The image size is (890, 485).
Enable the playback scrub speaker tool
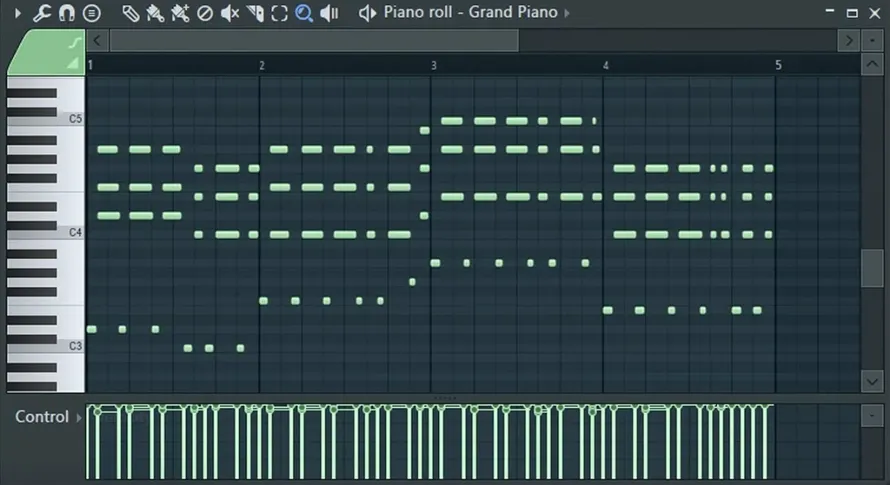tap(329, 13)
